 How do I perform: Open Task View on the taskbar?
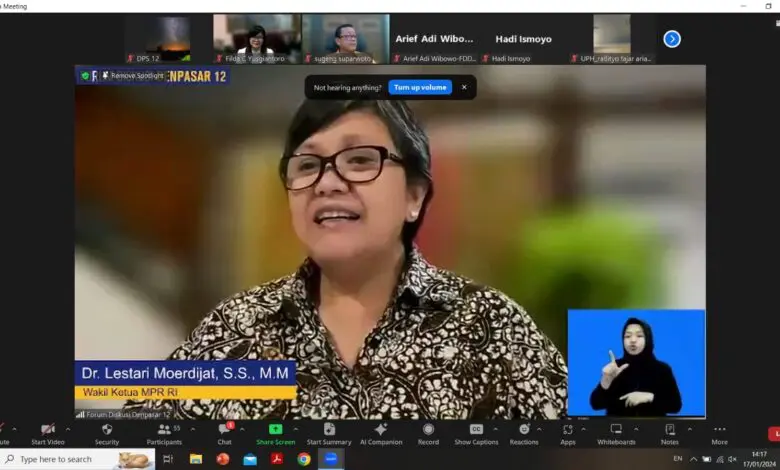(x=168, y=459)
